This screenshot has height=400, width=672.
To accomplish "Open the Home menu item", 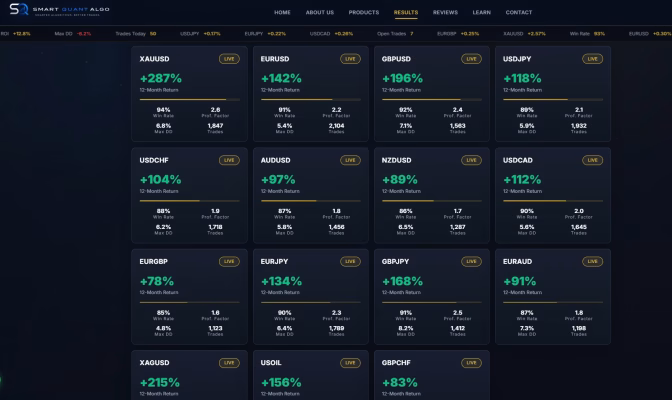I will 282,12.
